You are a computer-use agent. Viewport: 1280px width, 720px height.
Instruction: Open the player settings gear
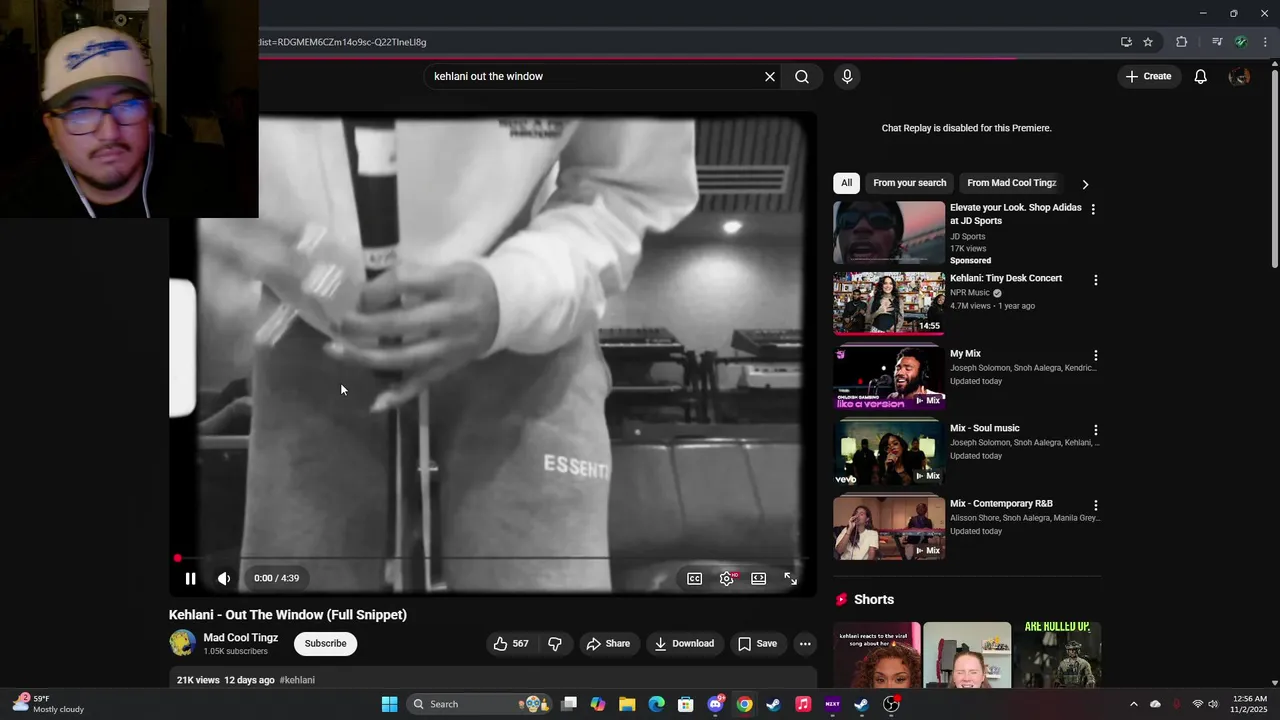(727, 578)
